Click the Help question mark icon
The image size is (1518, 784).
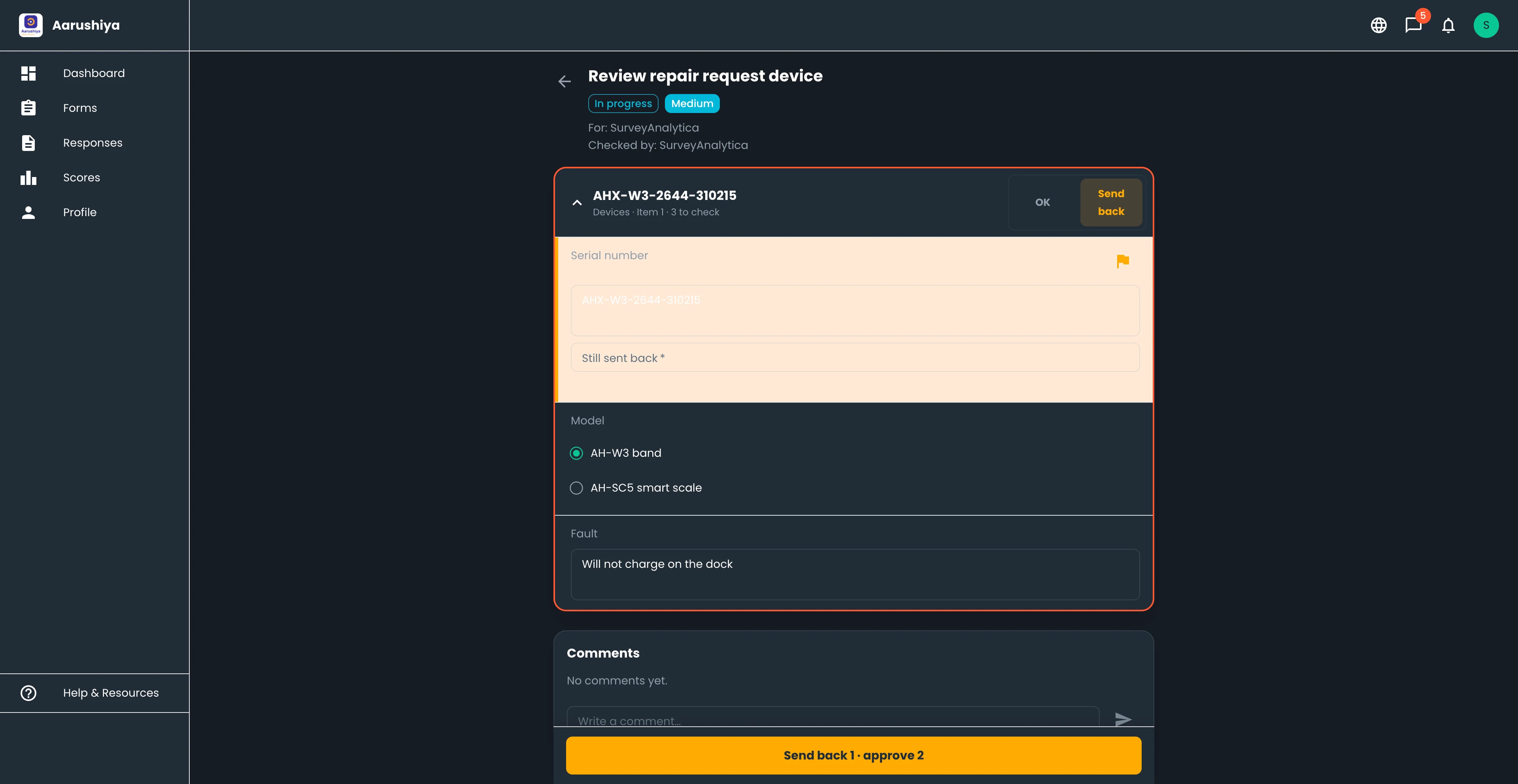28,693
